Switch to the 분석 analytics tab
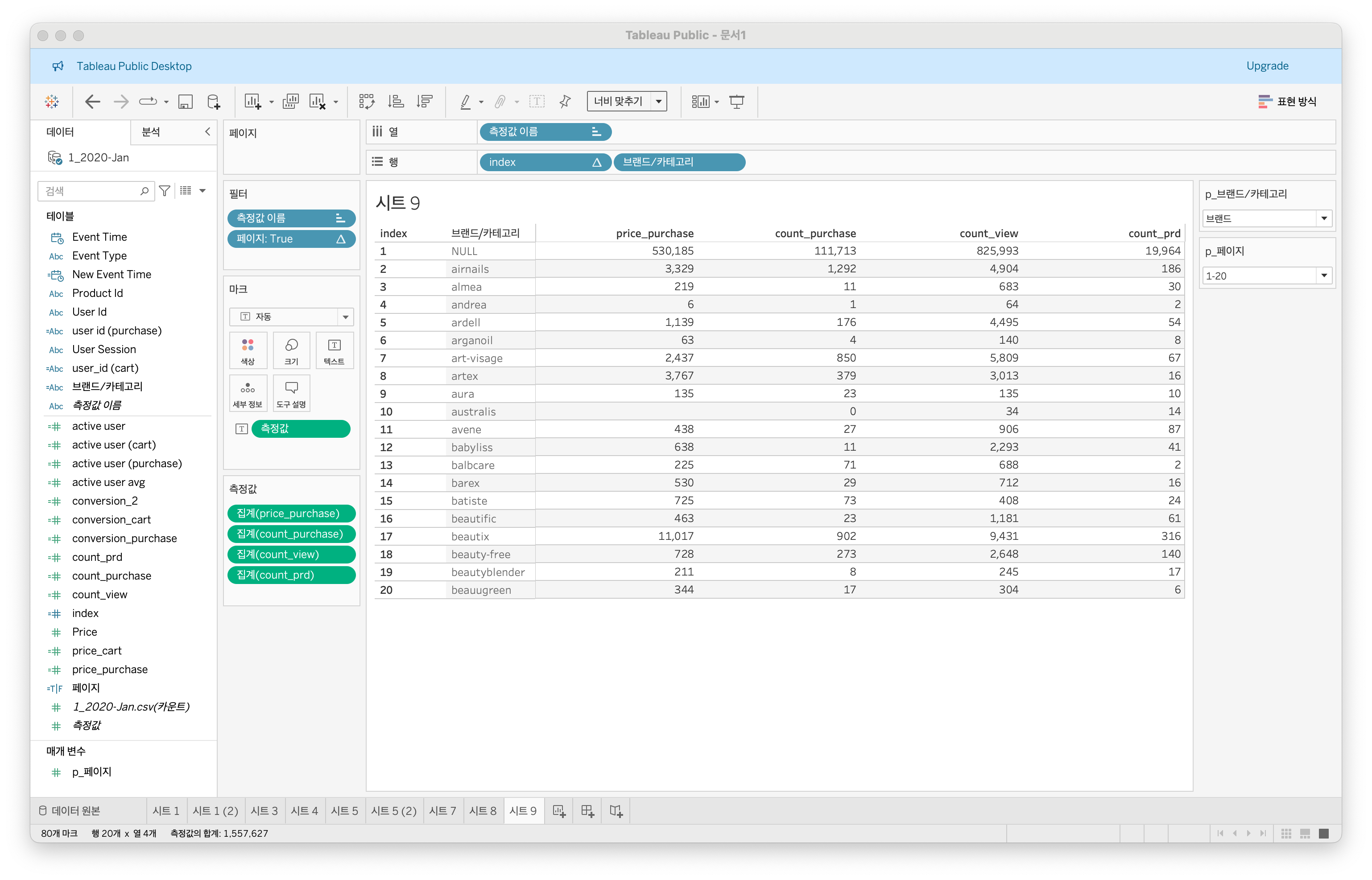This screenshot has width=1372, height=880. pos(151,132)
